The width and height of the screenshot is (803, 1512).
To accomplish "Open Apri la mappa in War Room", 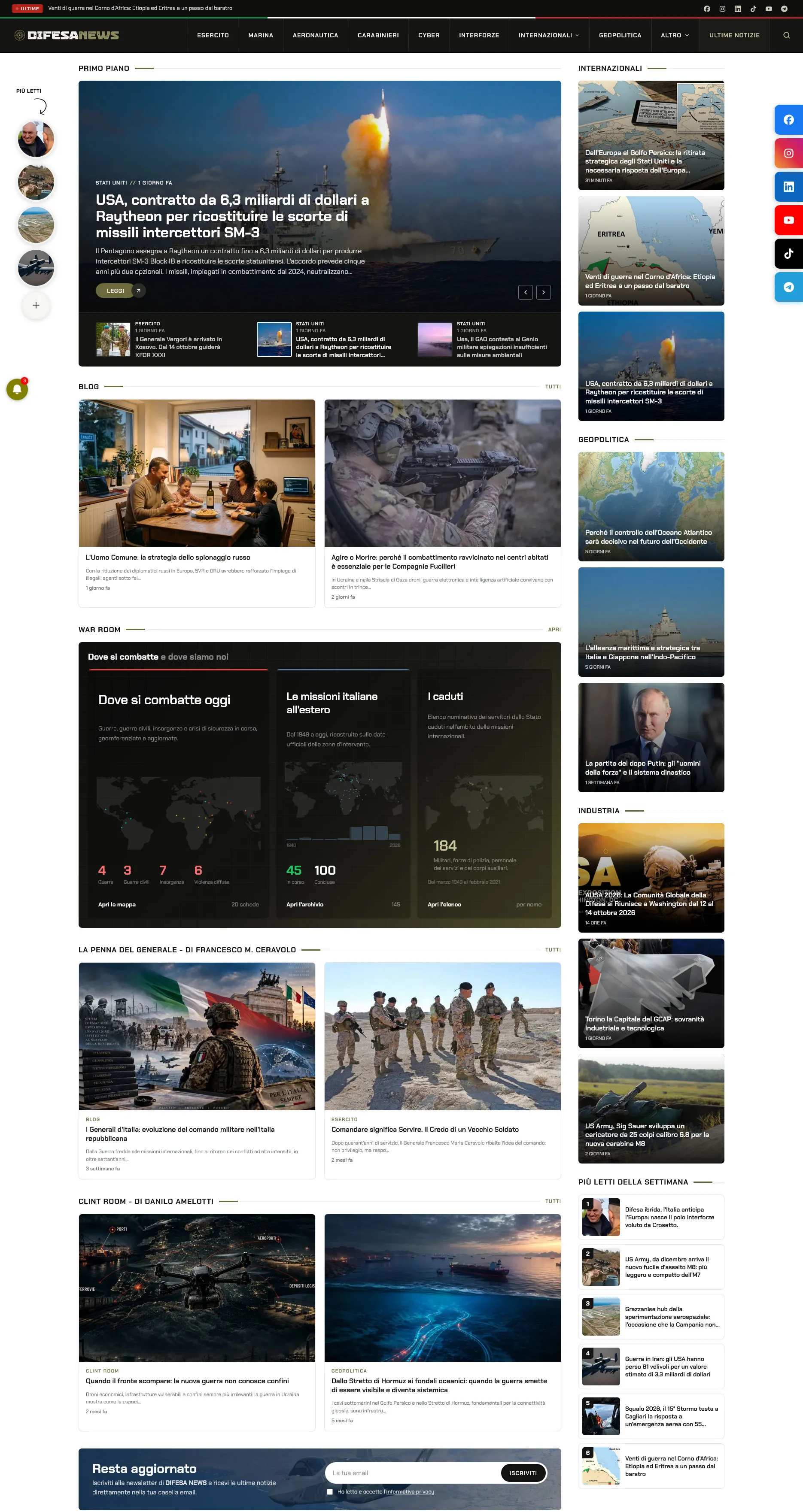I will (x=117, y=905).
